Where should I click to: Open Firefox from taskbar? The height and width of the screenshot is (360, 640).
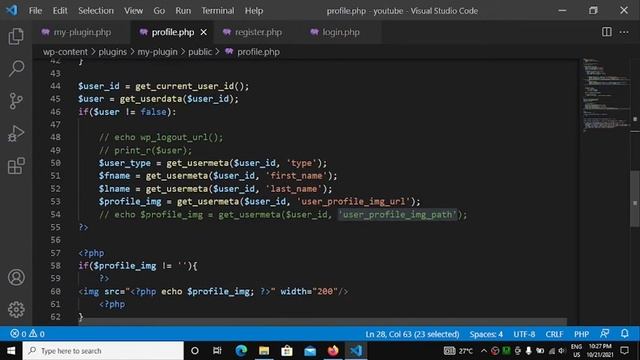333,351
